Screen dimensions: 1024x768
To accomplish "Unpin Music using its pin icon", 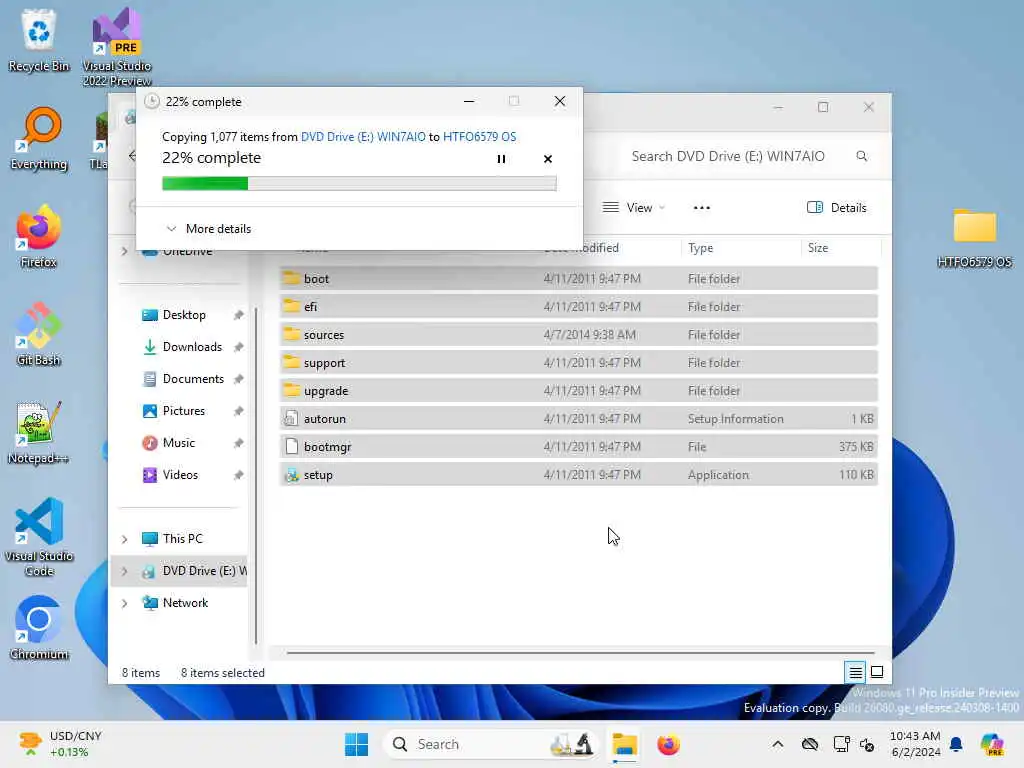I will point(238,443).
